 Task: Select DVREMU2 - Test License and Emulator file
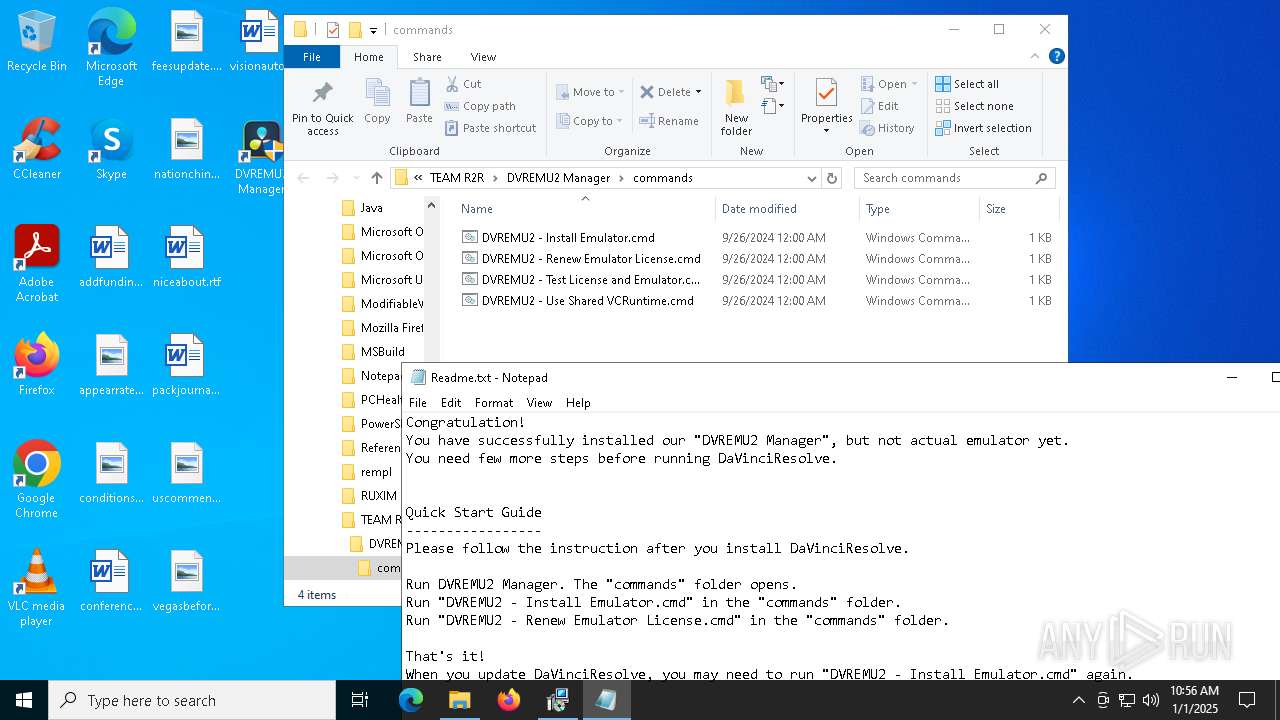[591, 280]
